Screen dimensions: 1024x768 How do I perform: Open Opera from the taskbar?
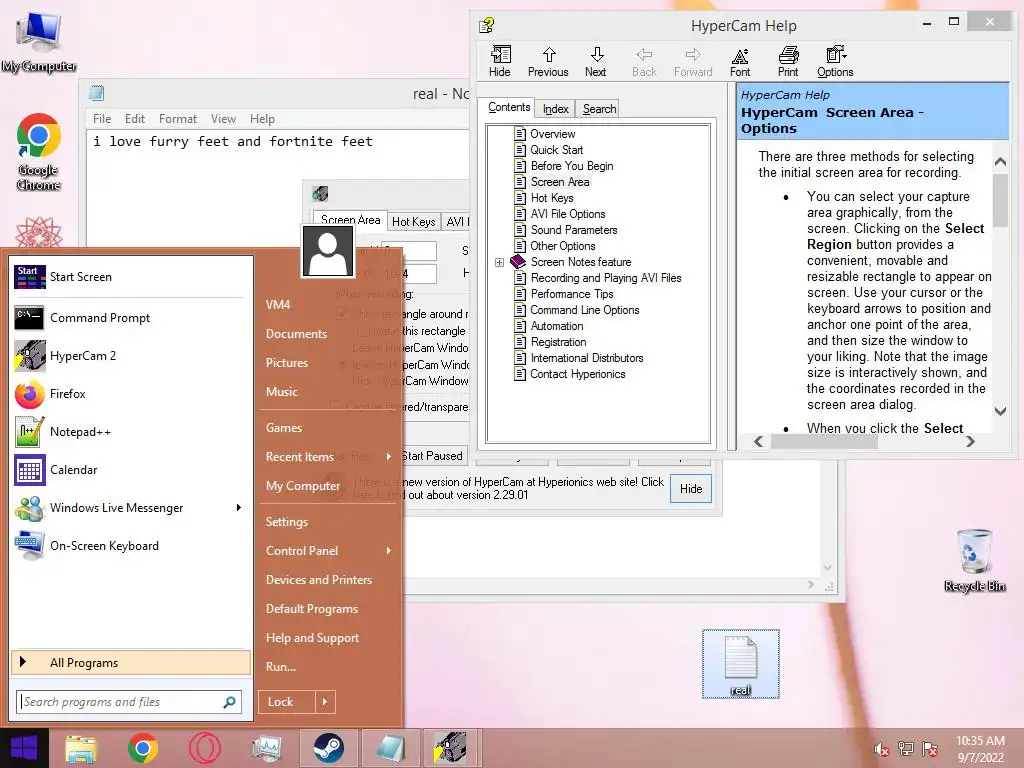click(204, 748)
